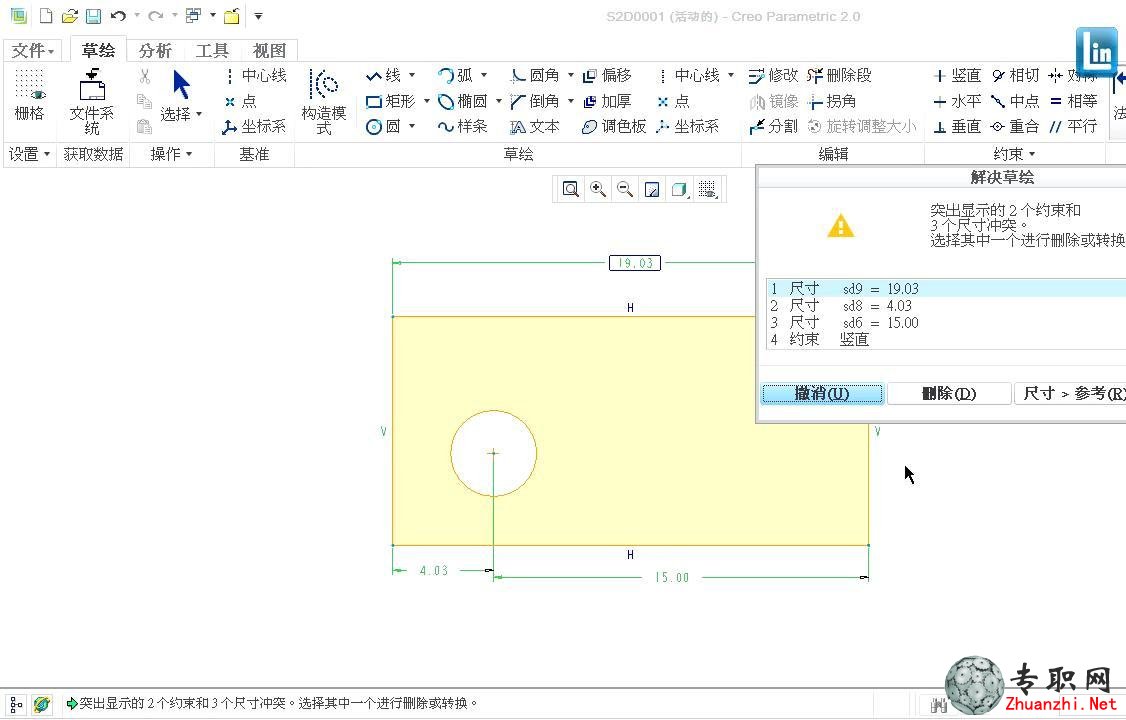This screenshot has width=1126, height=720.
Task: Open the 文件 menu
Action: pos(32,50)
